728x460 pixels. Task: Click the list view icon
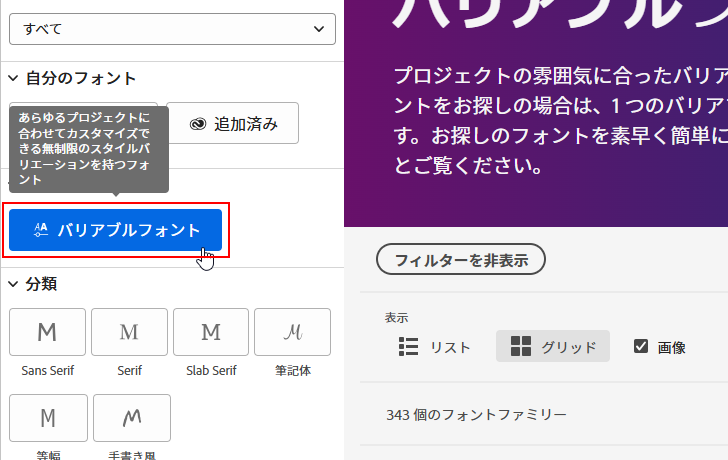pos(409,347)
